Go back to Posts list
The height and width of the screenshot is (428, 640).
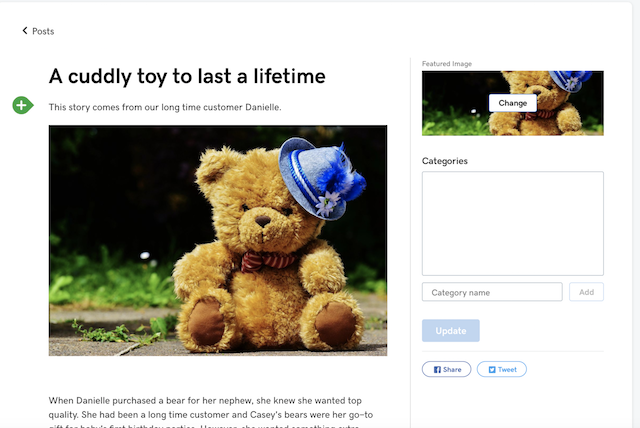point(38,31)
